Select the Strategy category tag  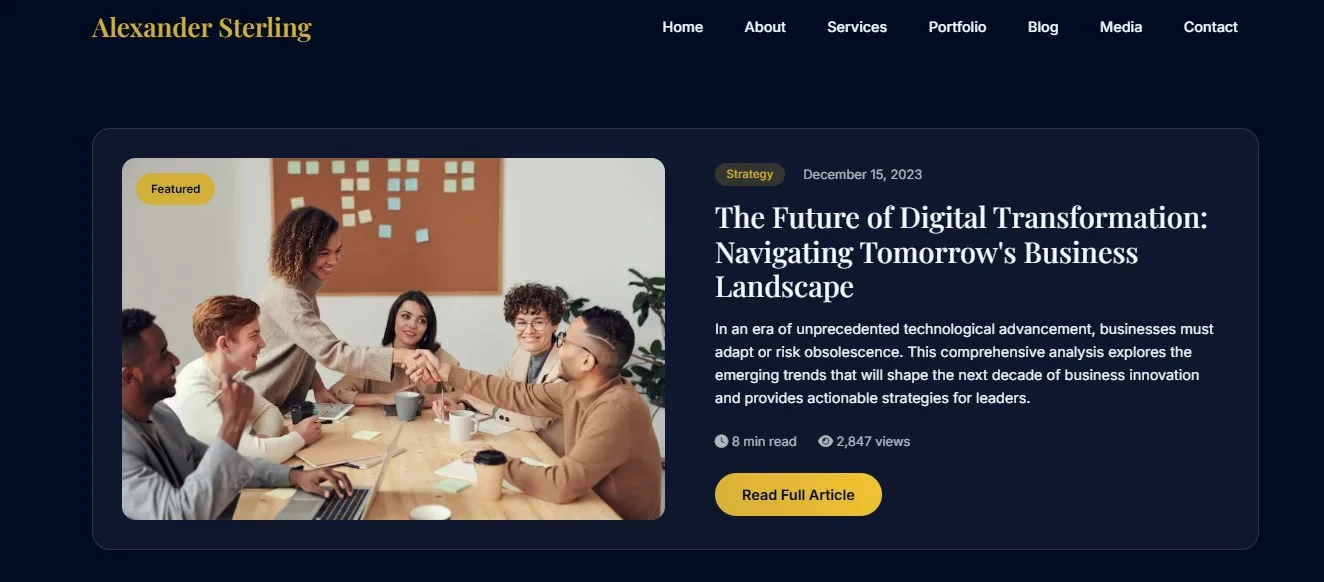point(750,174)
